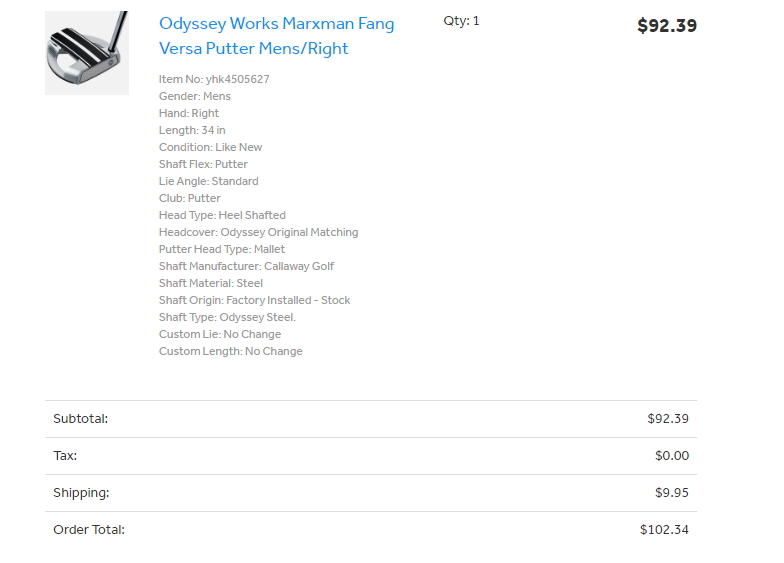
Task: Click the Hand: Right detail
Action: (189, 113)
